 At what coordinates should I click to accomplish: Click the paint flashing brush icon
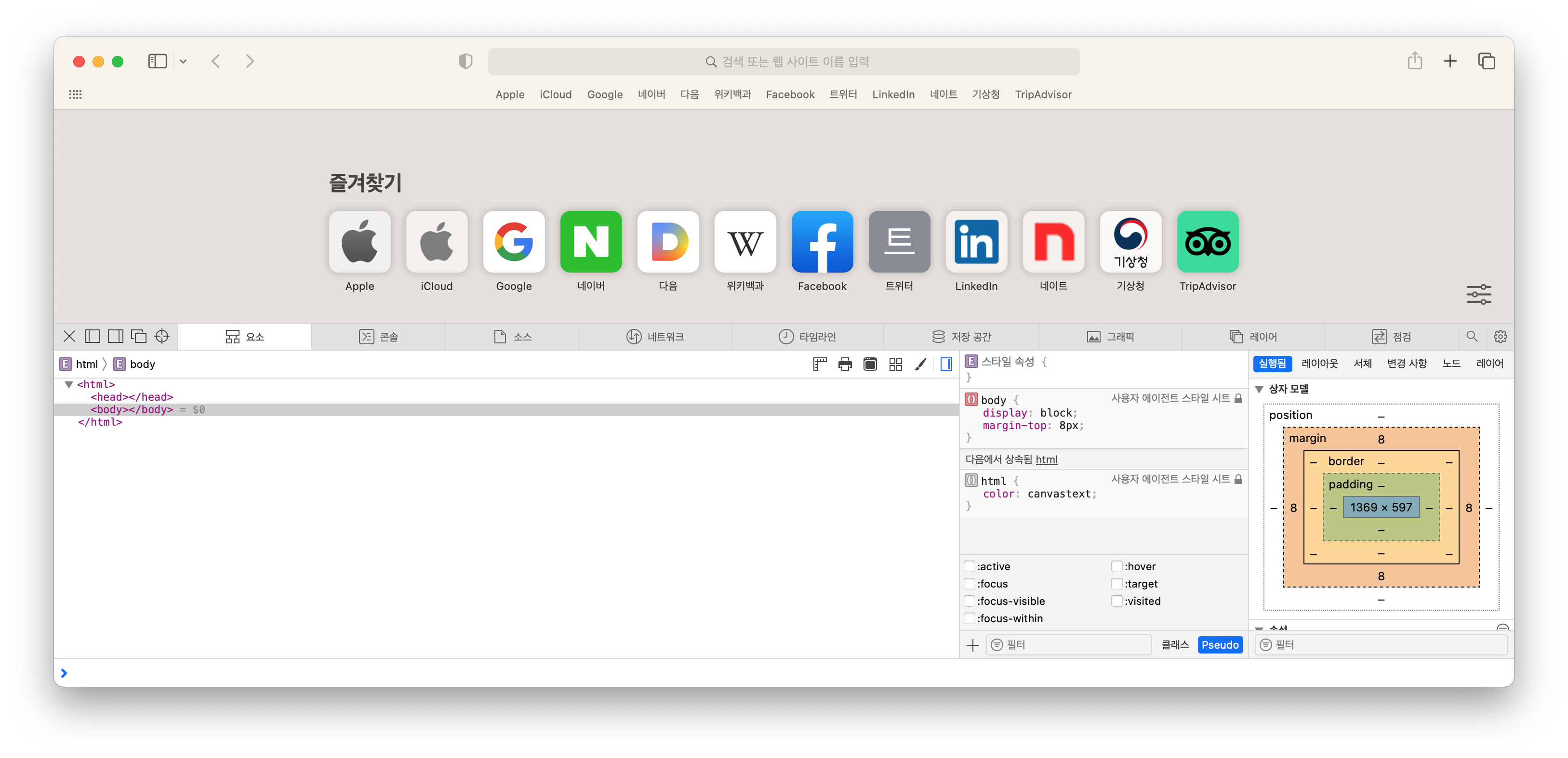(x=920, y=365)
